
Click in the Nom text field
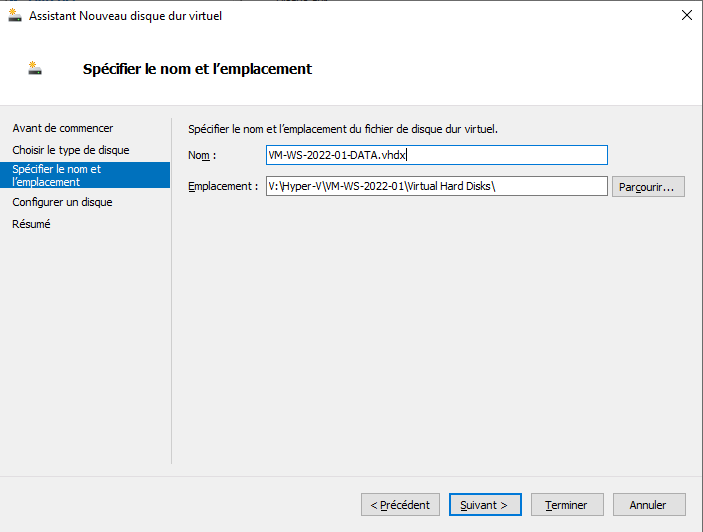436,155
